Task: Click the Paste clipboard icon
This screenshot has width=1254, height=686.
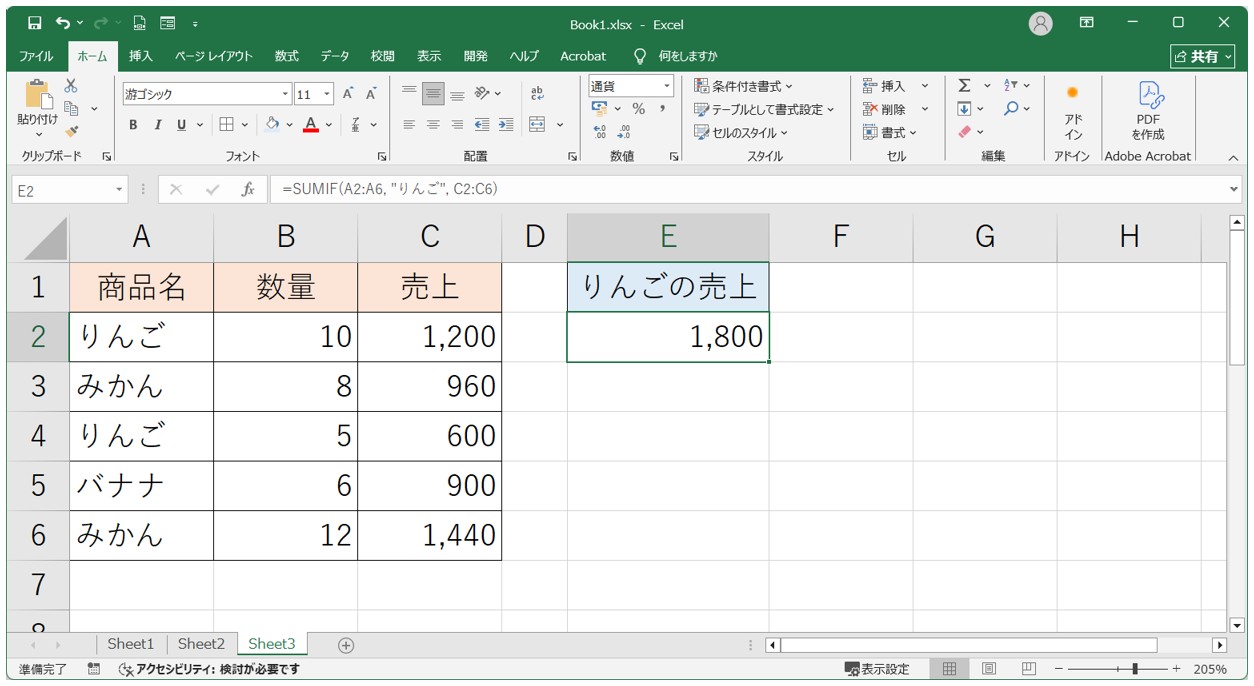Action: tap(38, 95)
